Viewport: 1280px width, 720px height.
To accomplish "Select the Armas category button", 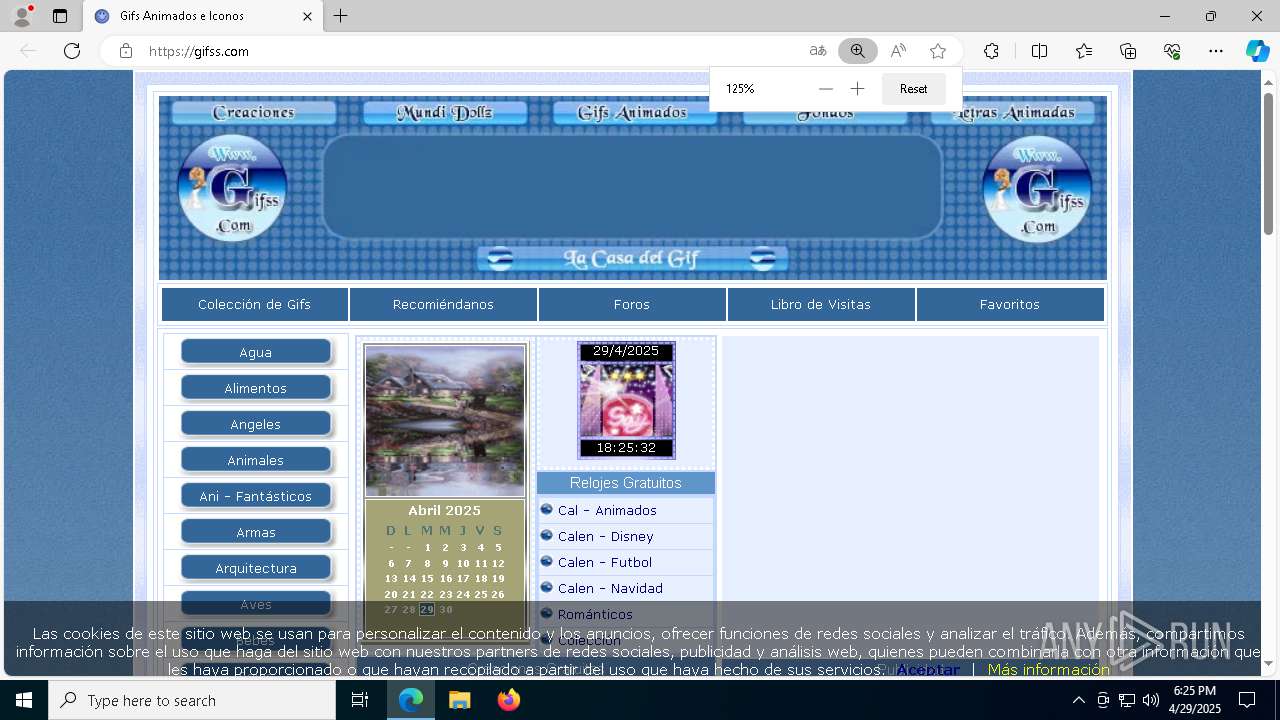I will [x=256, y=532].
